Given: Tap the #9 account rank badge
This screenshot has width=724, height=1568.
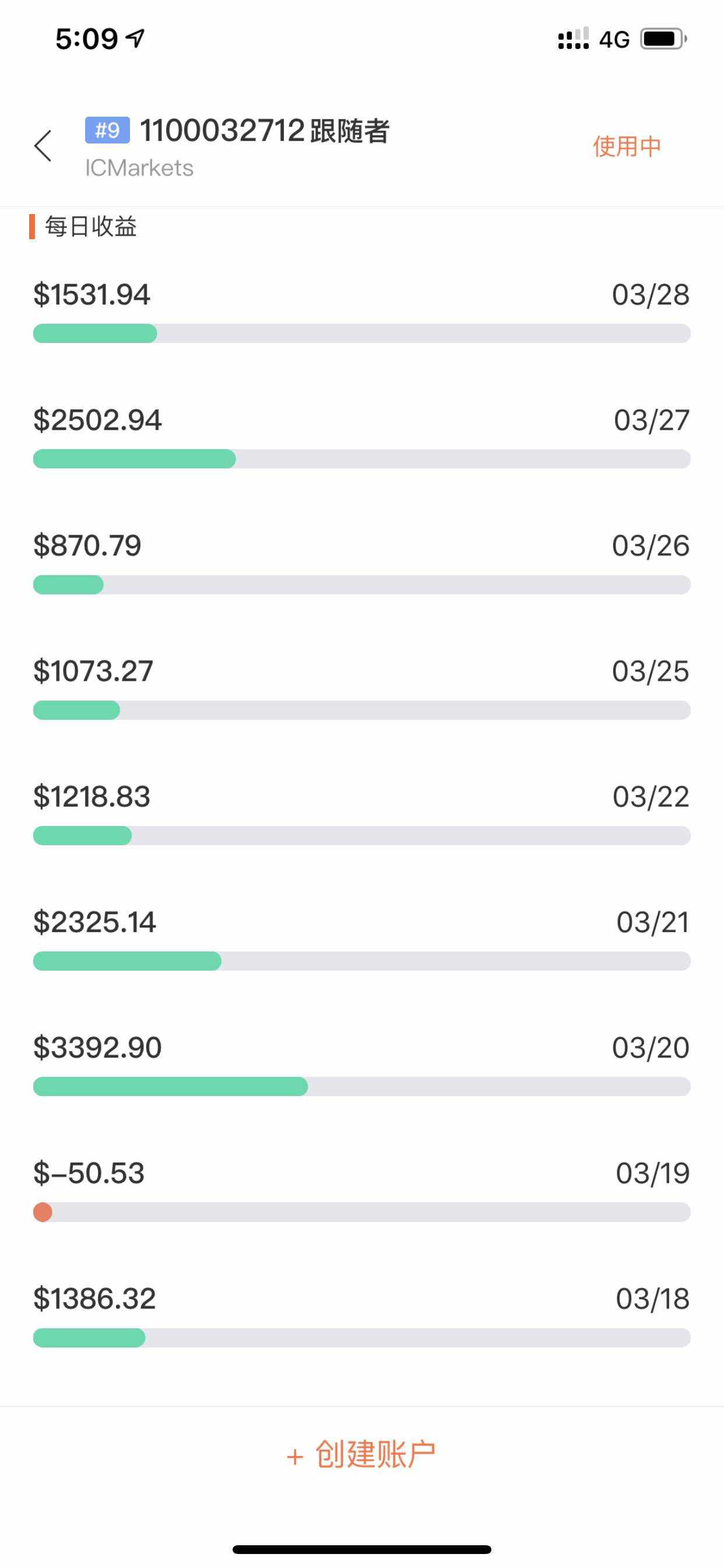Looking at the screenshot, I should [x=107, y=130].
